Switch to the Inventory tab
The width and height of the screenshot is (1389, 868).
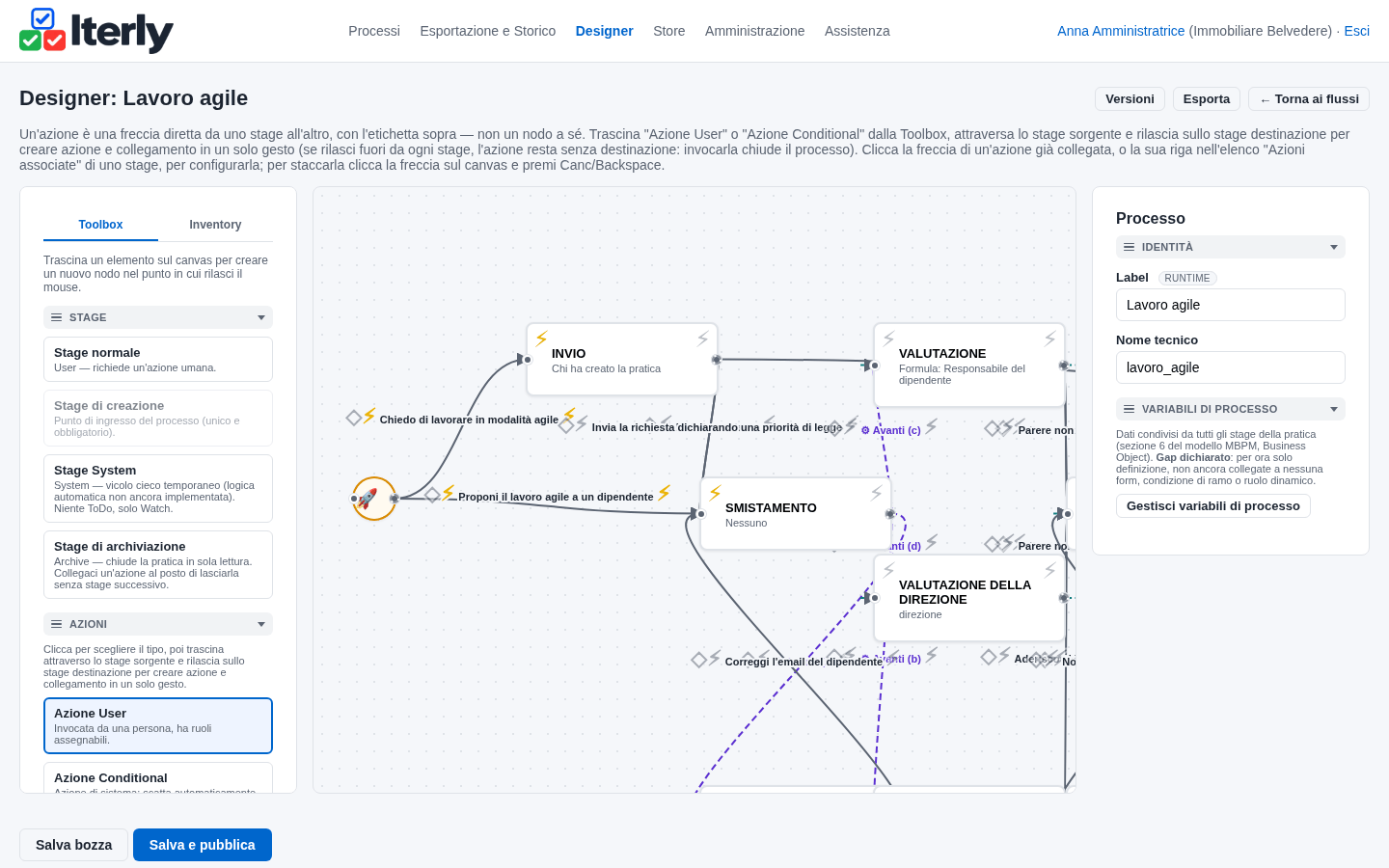click(x=215, y=225)
